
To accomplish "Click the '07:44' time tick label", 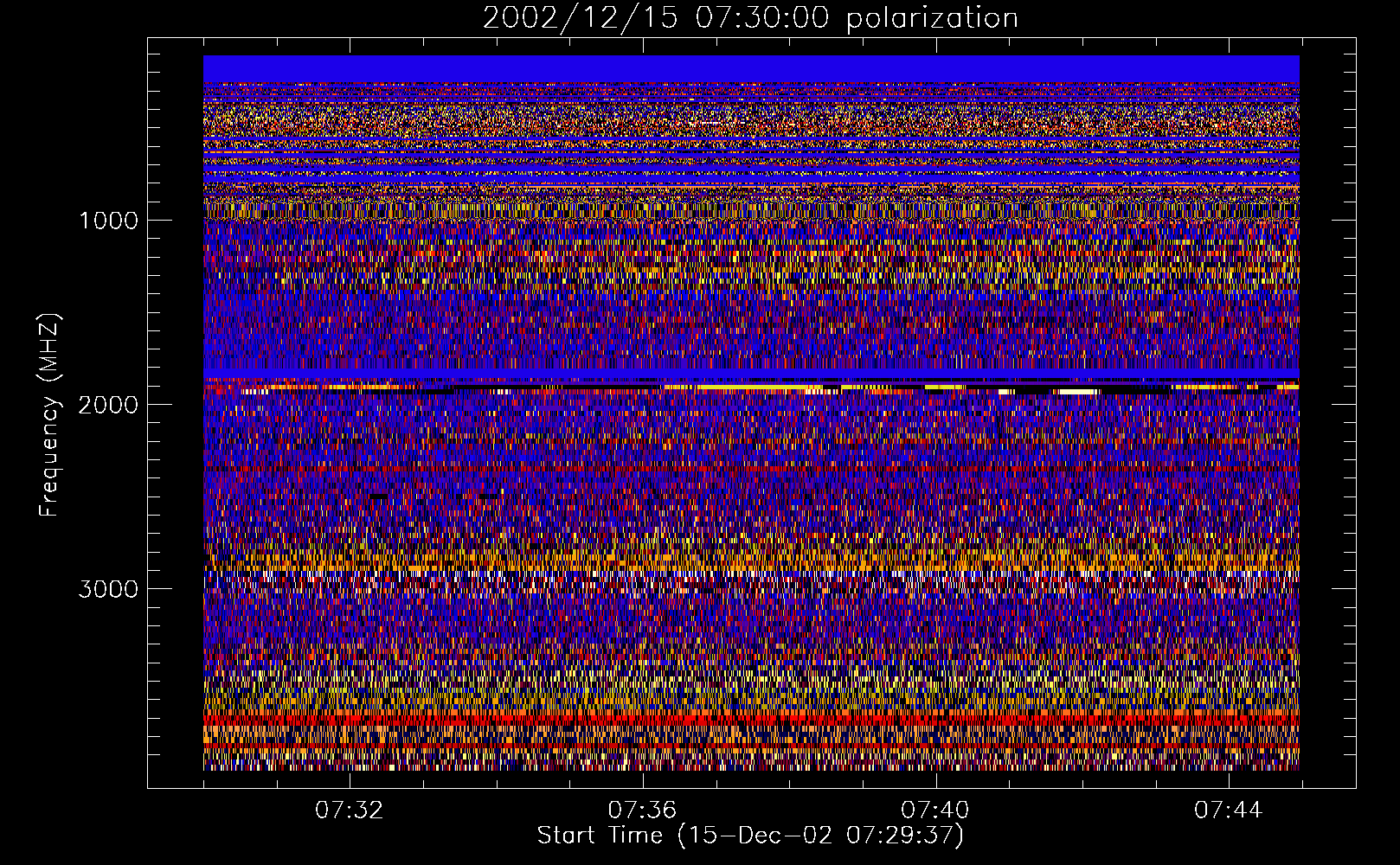I will (1229, 811).
